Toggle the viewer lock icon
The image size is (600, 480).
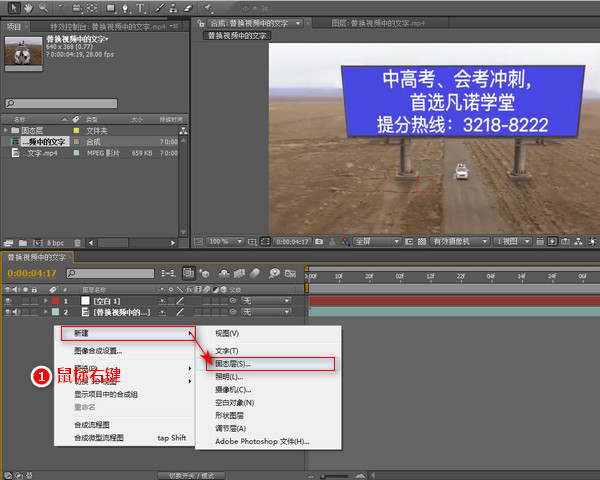pyautogui.click(x=200, y=23)
